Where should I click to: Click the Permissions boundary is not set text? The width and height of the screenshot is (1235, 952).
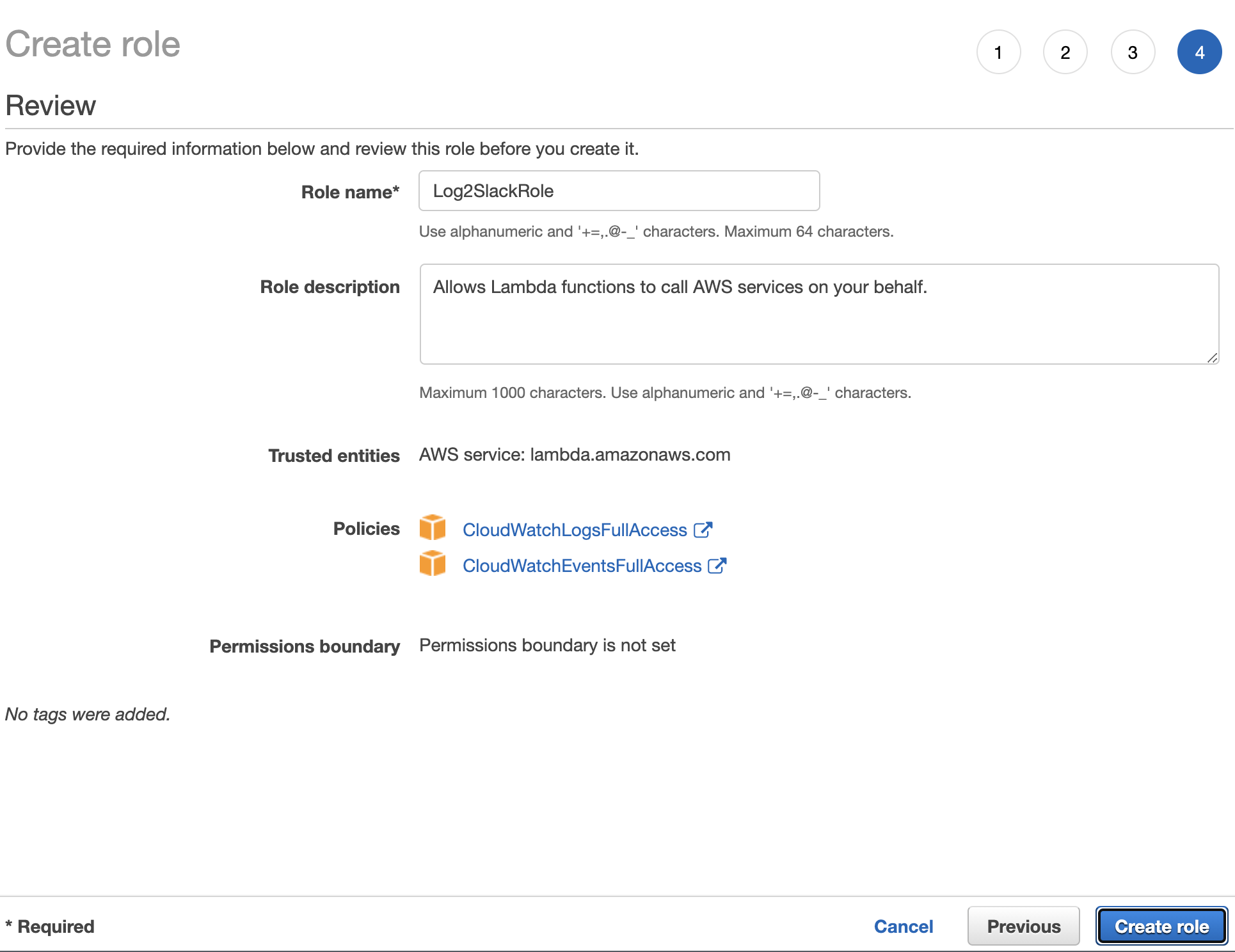pos(547,646)
